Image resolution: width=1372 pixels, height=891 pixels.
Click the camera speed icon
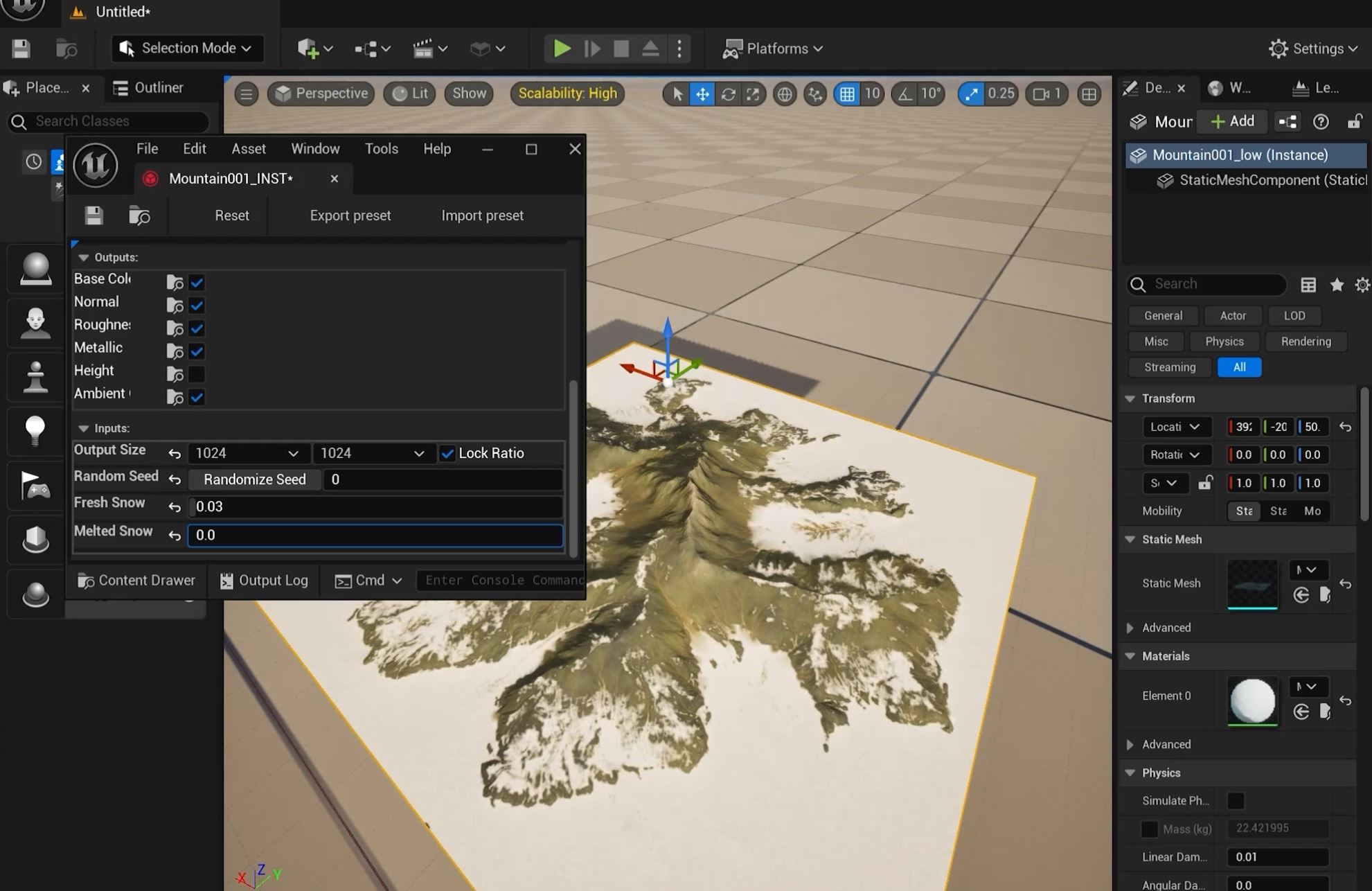(x=1041, y=94)
